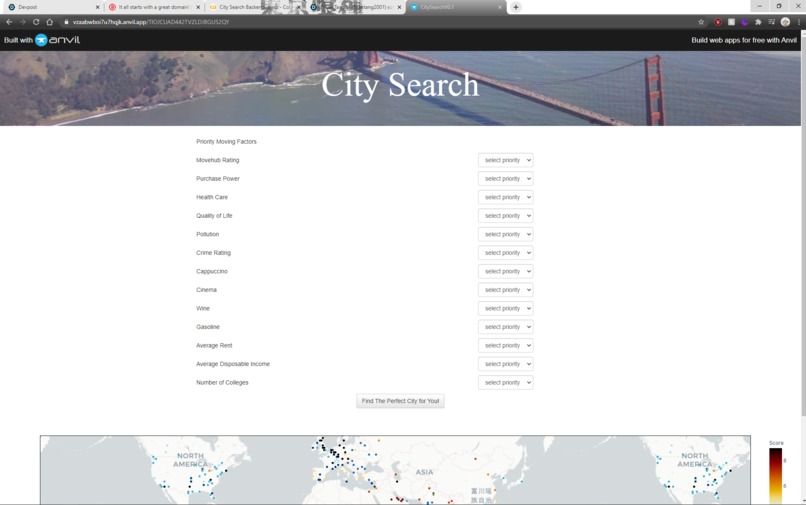Image resolution: width=806 pixels, height=505 pixels.
Task: Click the 'Average Disposable Income' label
Action: [x=233, y=364]
